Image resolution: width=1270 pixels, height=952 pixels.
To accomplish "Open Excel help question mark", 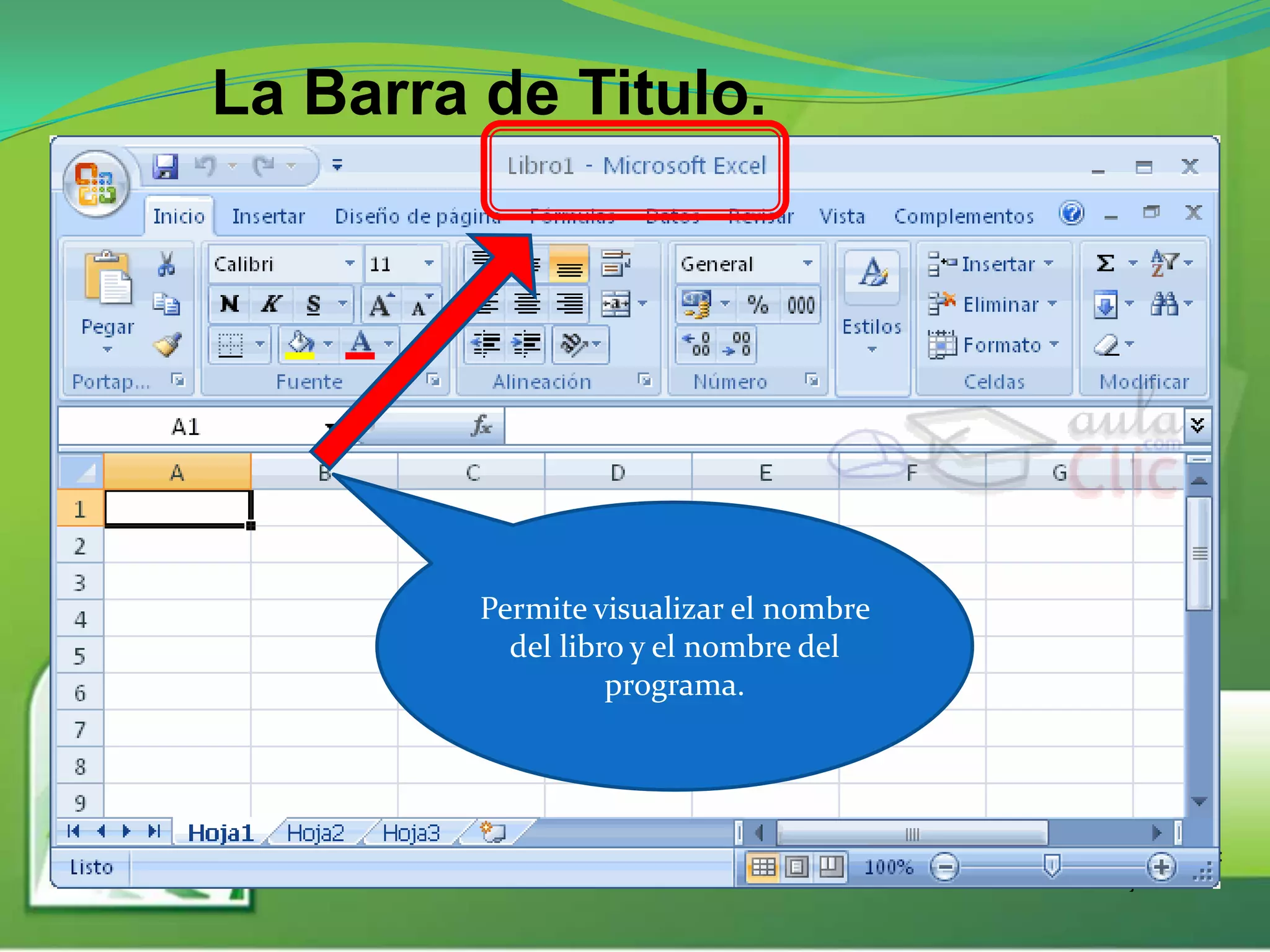I will pyautogui.click(x=1072, y=214).
